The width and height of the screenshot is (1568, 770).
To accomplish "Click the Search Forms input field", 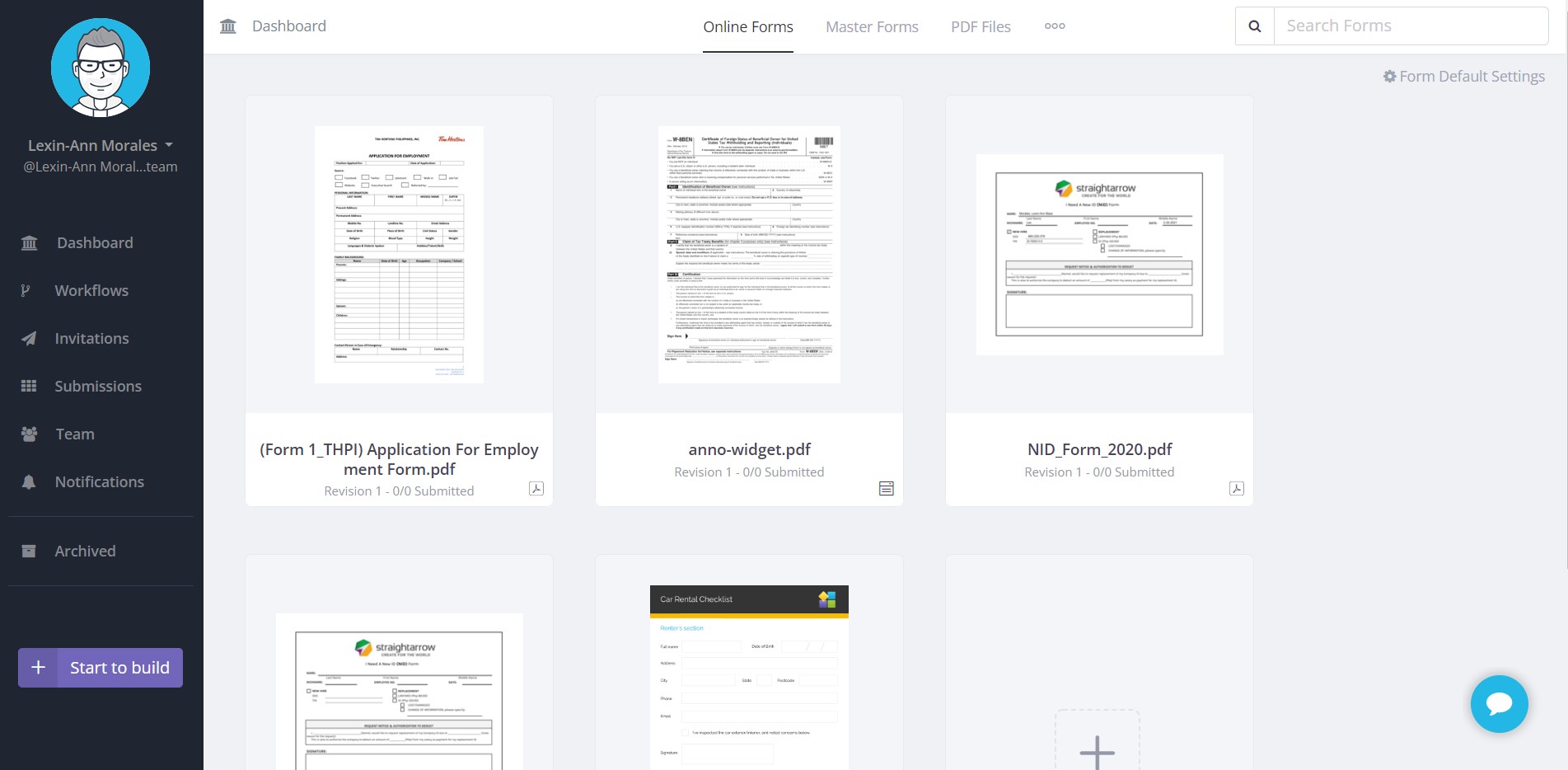I will pos(1410,26).
